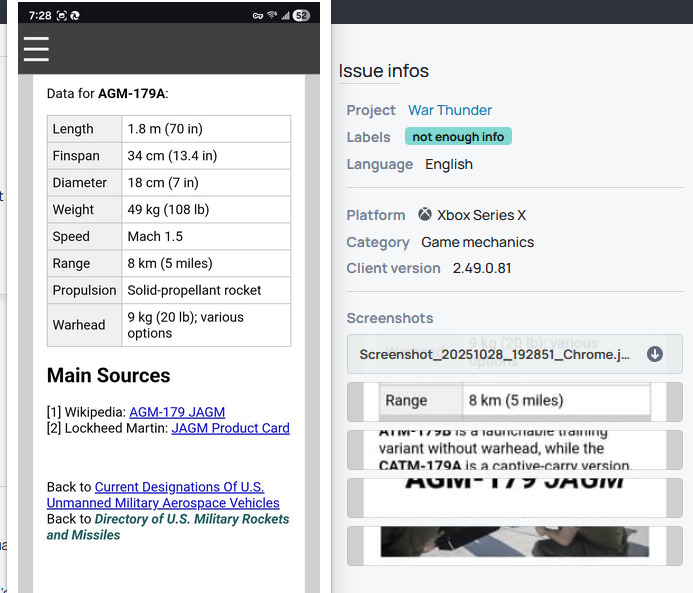Click the download arrow icon for the screenshot
693x593 pixels.
pos(654,354)
